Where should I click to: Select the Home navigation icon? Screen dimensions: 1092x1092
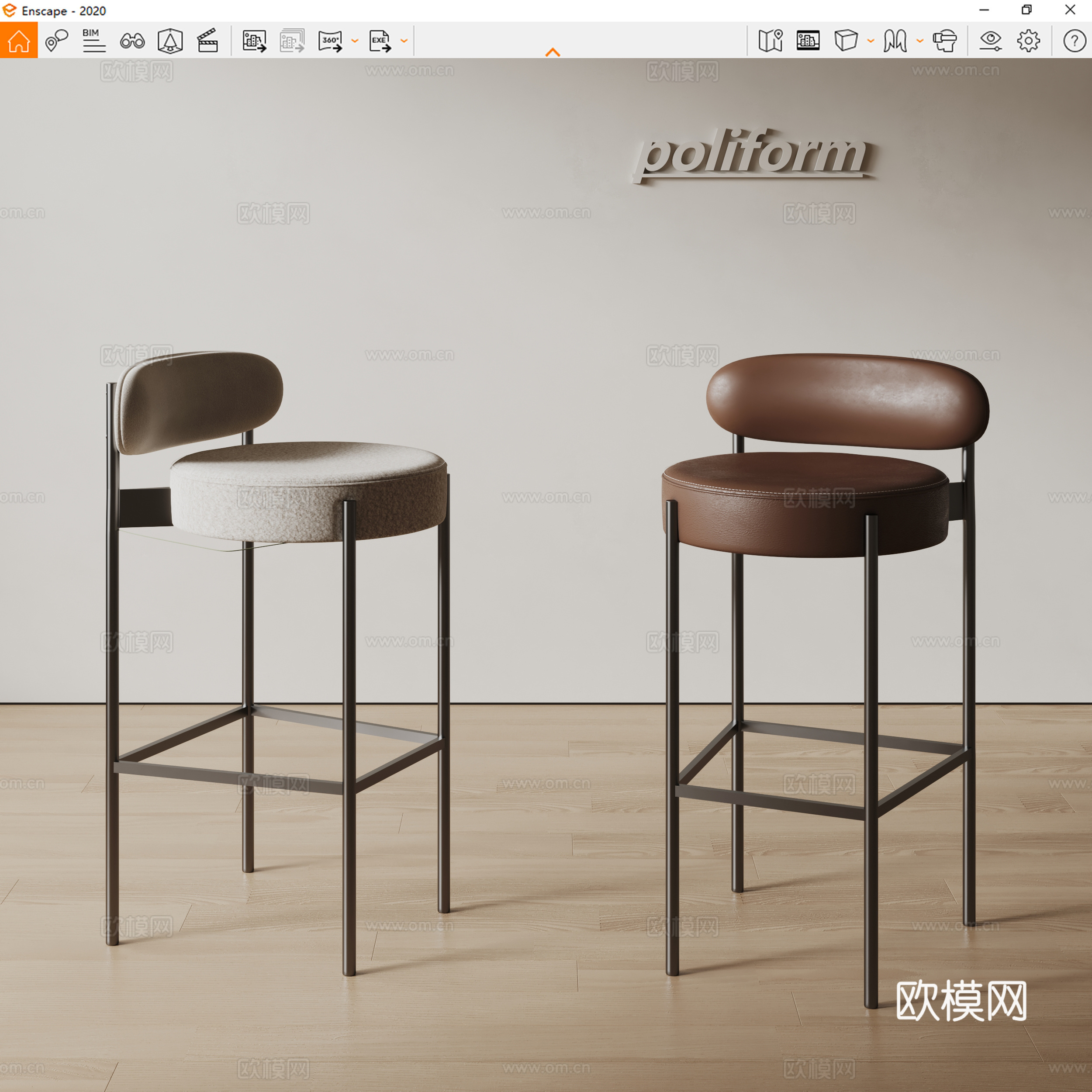point(19,40)
